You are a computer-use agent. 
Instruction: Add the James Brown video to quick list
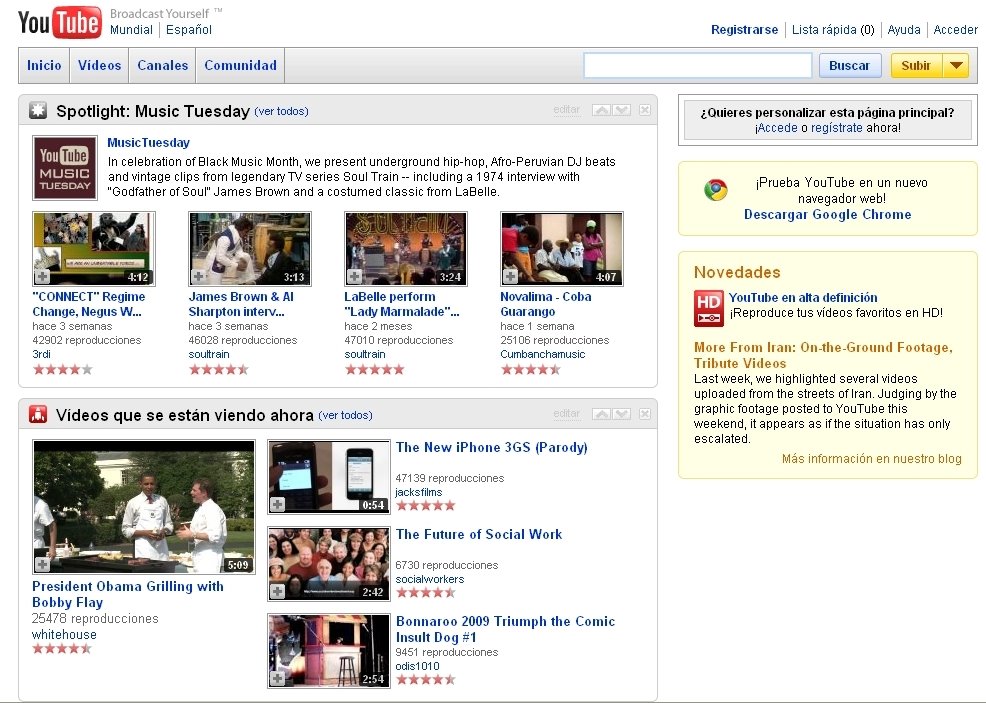[198, 276]
